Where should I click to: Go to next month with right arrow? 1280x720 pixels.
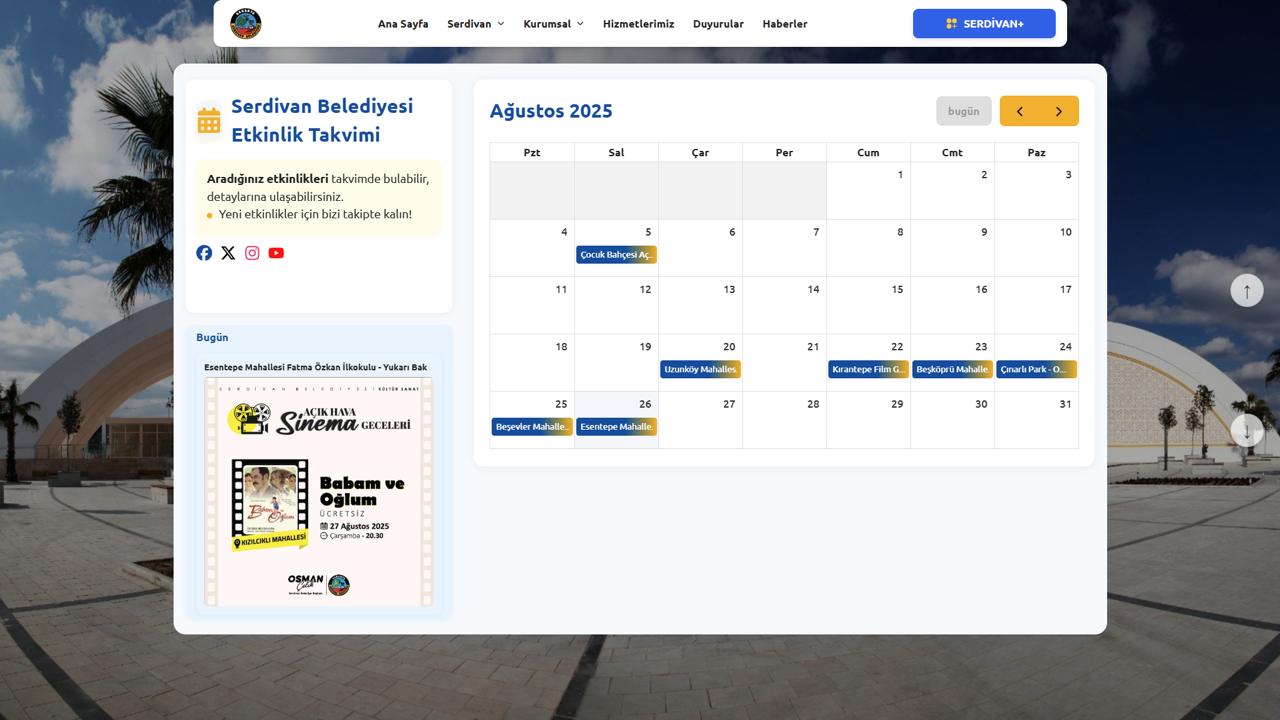click(1058, 111)
